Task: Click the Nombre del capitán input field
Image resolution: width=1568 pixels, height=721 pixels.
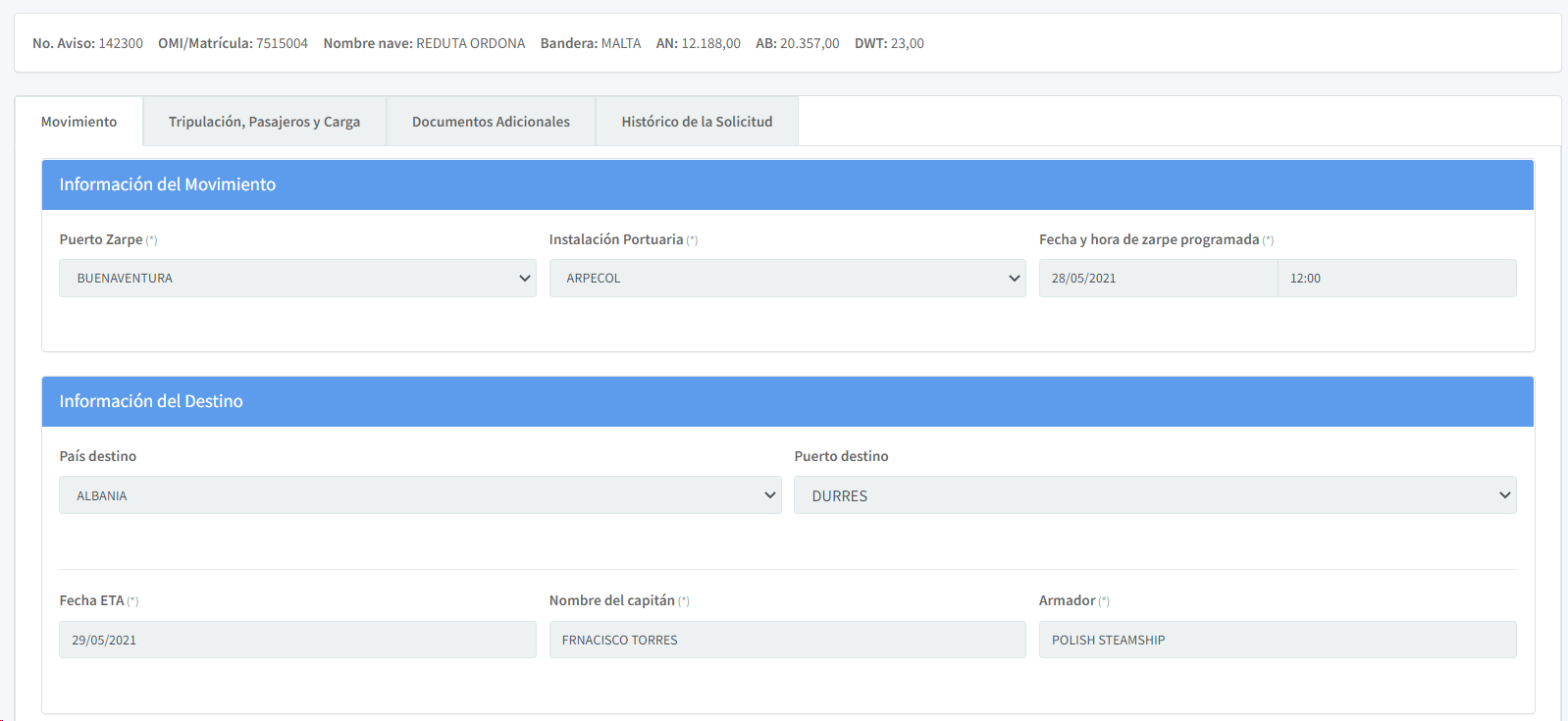Action: pyautogui.click(x=787, y=640)
